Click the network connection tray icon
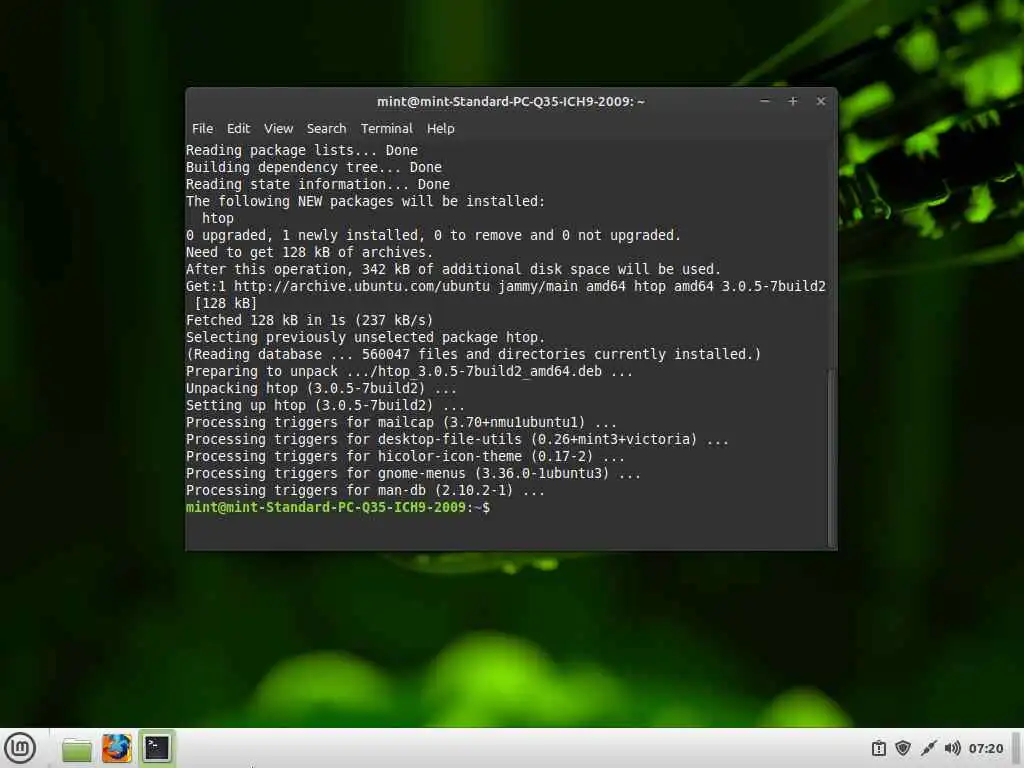The image size is (1024, 768). click(928, 748)
